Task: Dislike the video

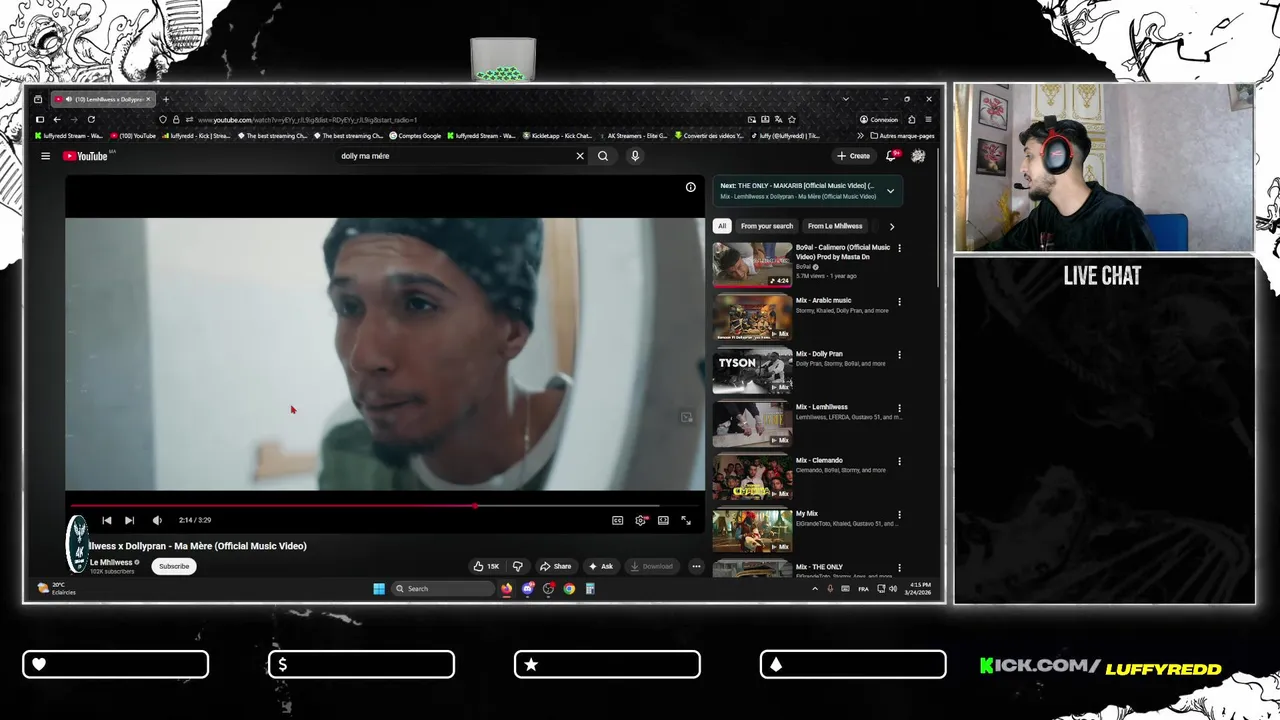Action: [x=517, y=566]
